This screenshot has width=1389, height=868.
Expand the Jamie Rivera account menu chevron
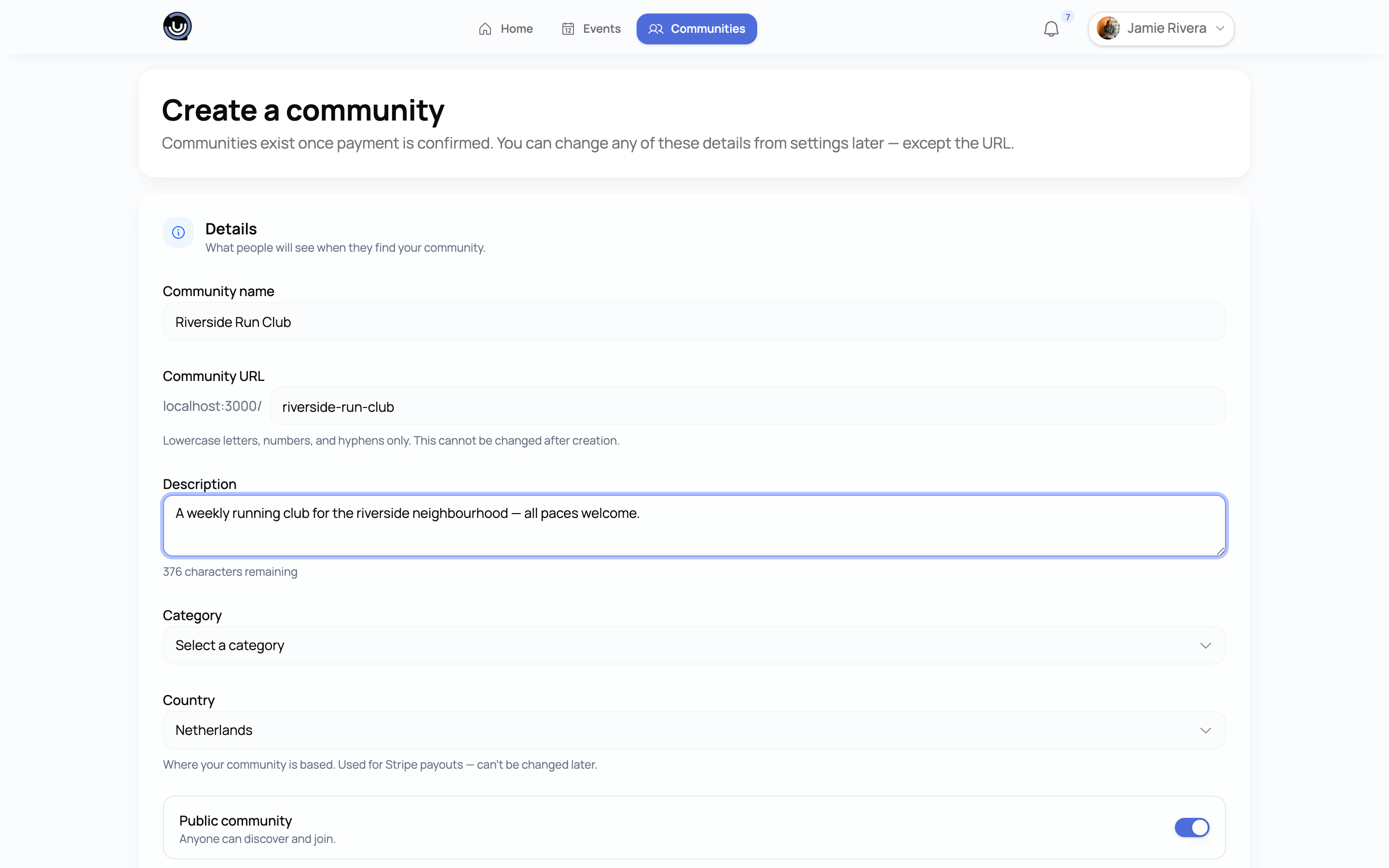click(x=1220, y=29)
